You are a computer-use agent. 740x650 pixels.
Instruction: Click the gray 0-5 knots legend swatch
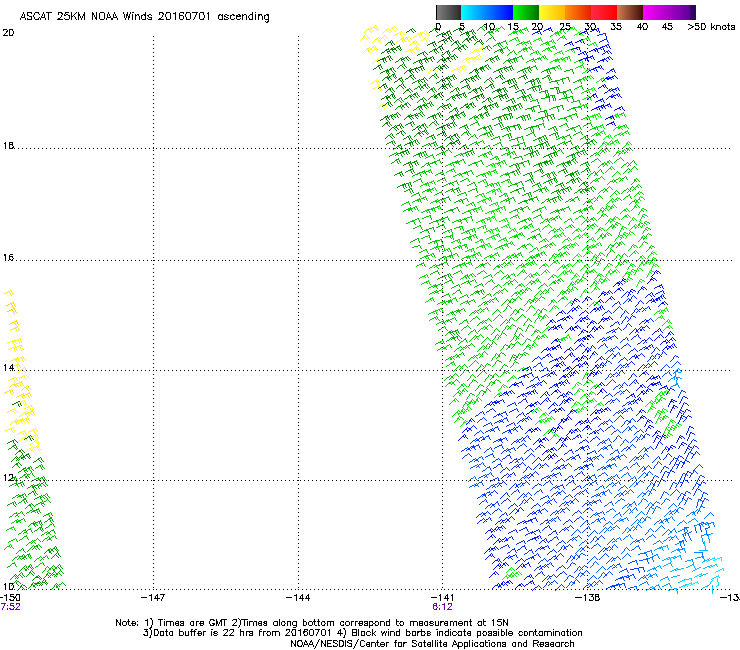tap(448, 12)
